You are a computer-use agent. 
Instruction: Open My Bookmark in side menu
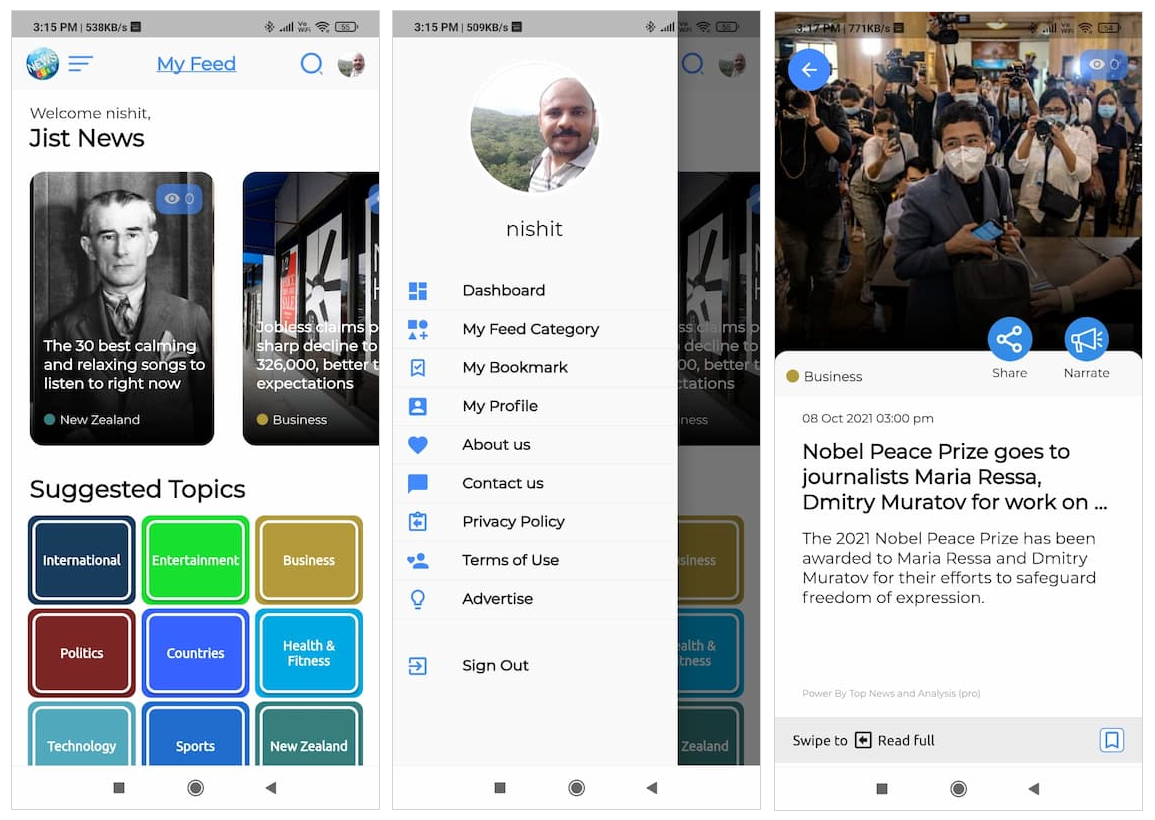(x=514, y=368)
